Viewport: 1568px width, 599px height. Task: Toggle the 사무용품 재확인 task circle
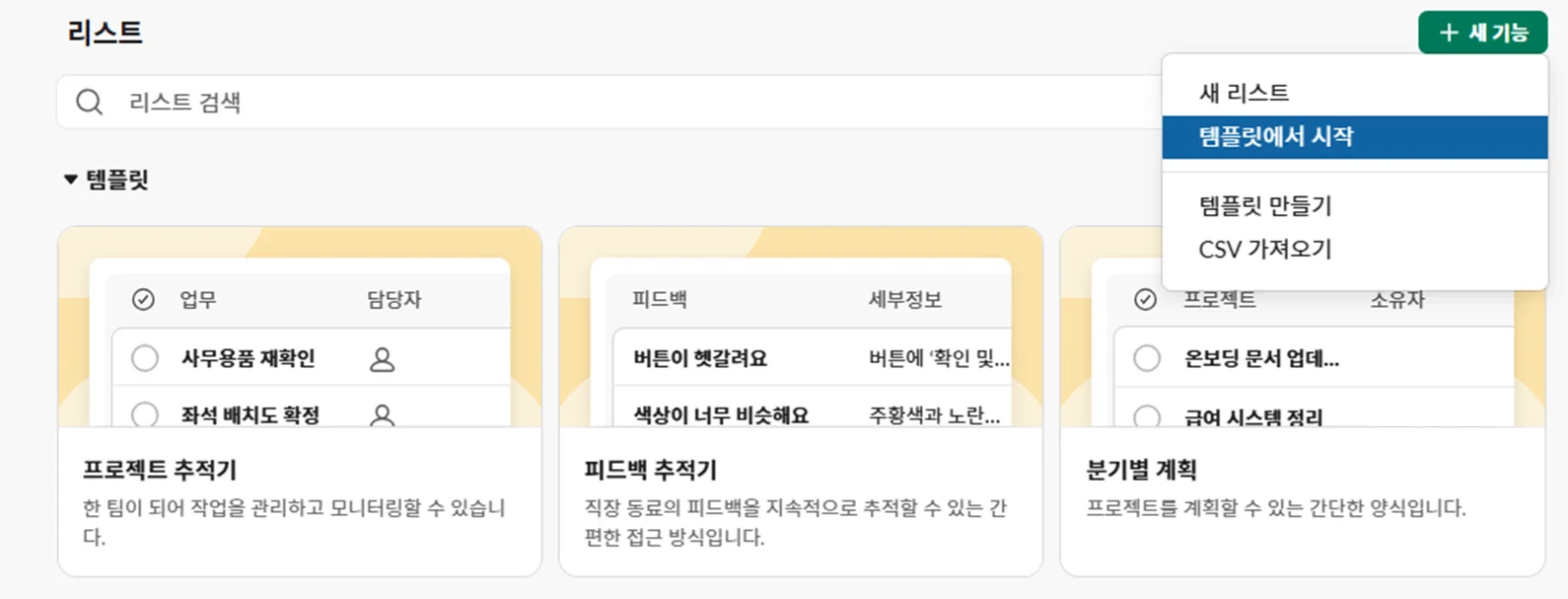145,358
